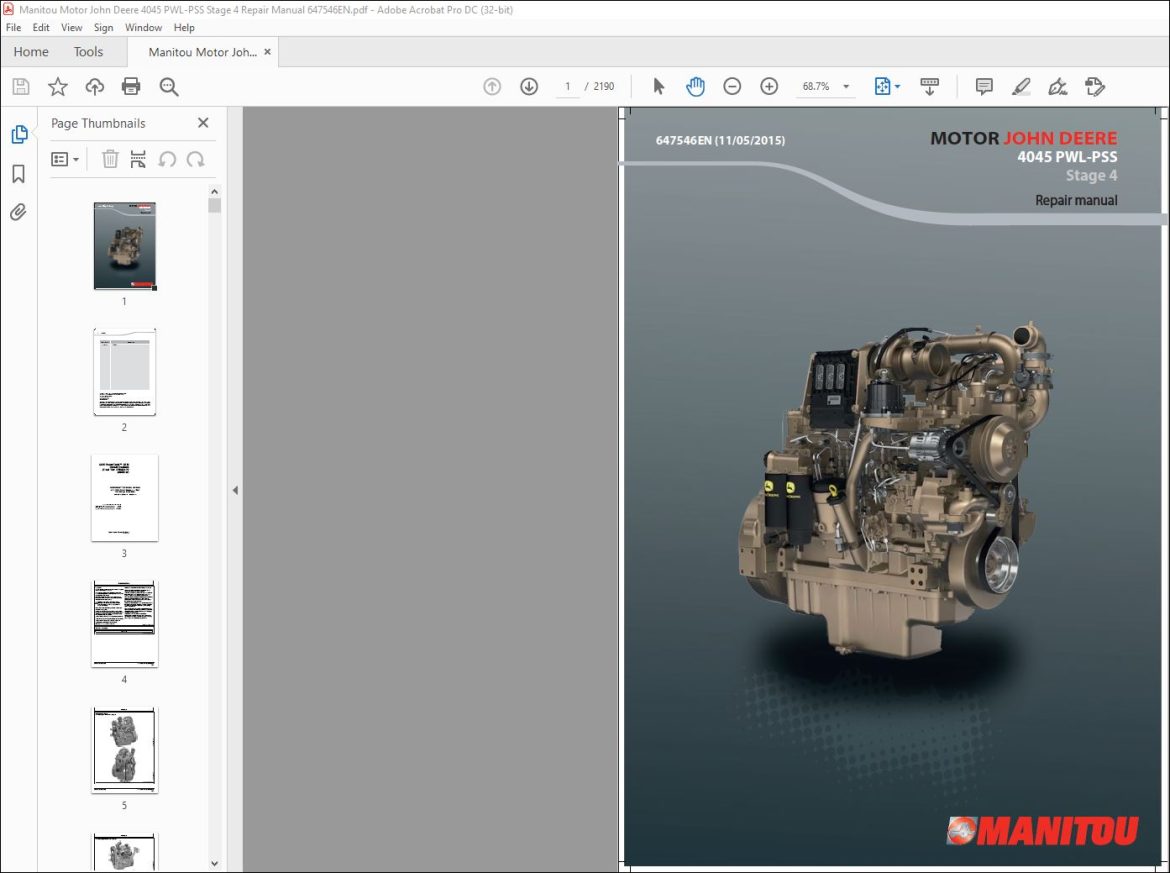
Task: Click thumbnail scrollbar up arrow
Action: [215, 192]
